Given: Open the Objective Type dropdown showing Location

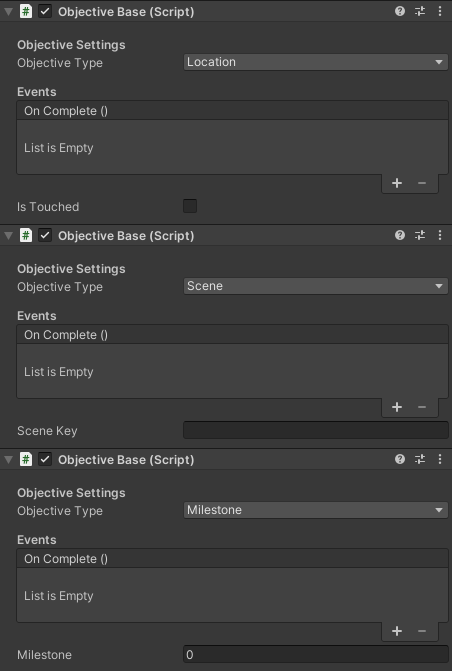Looking at the screenshot, I should [x=315, y=62].
